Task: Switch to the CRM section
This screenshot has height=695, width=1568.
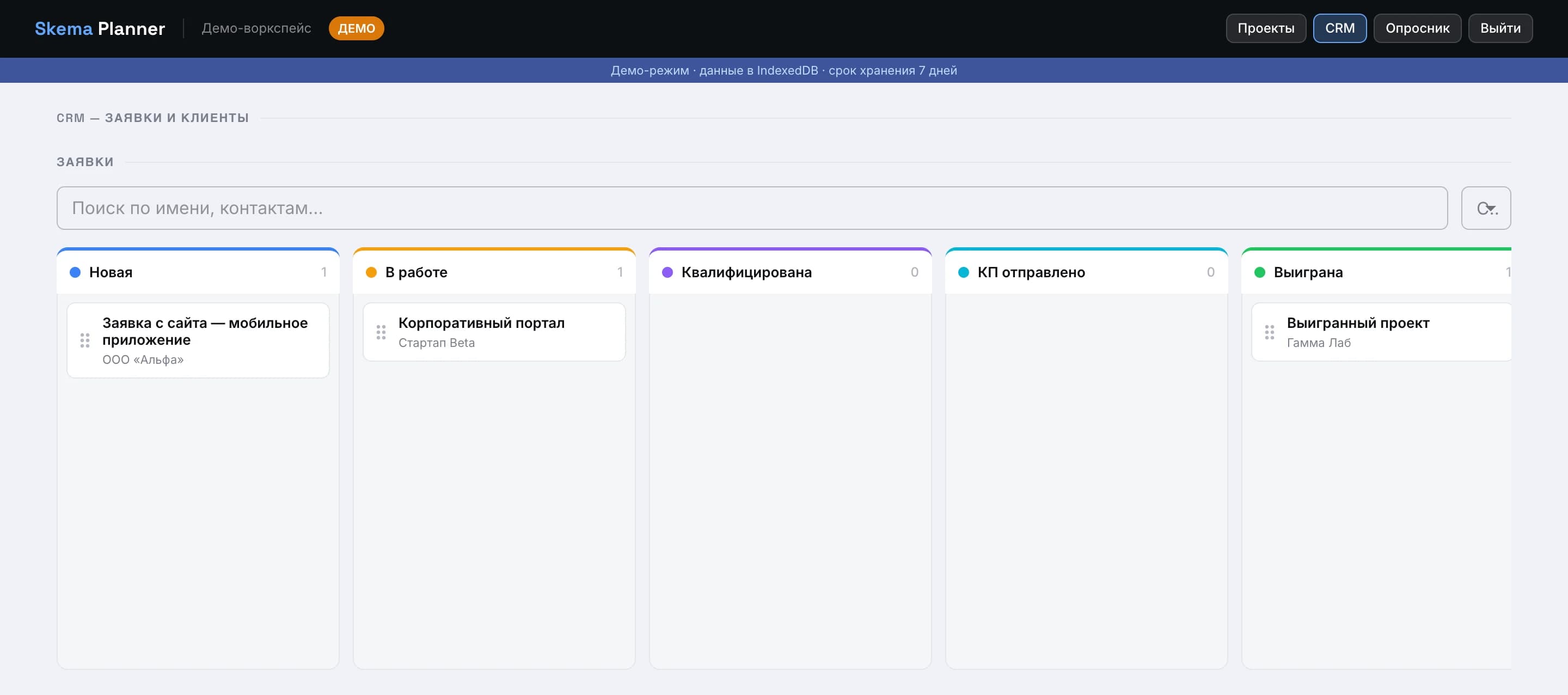Action: click(1340, 29)
